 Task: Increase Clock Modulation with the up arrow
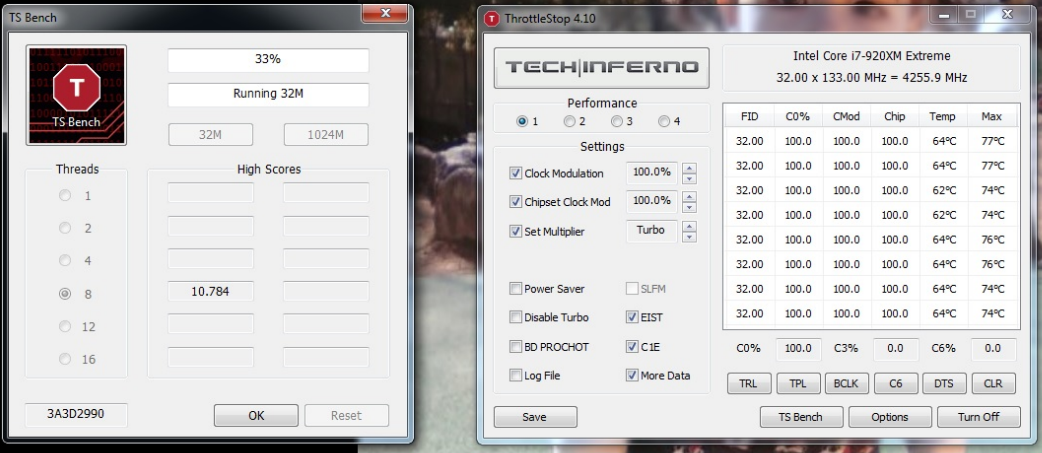690,168
